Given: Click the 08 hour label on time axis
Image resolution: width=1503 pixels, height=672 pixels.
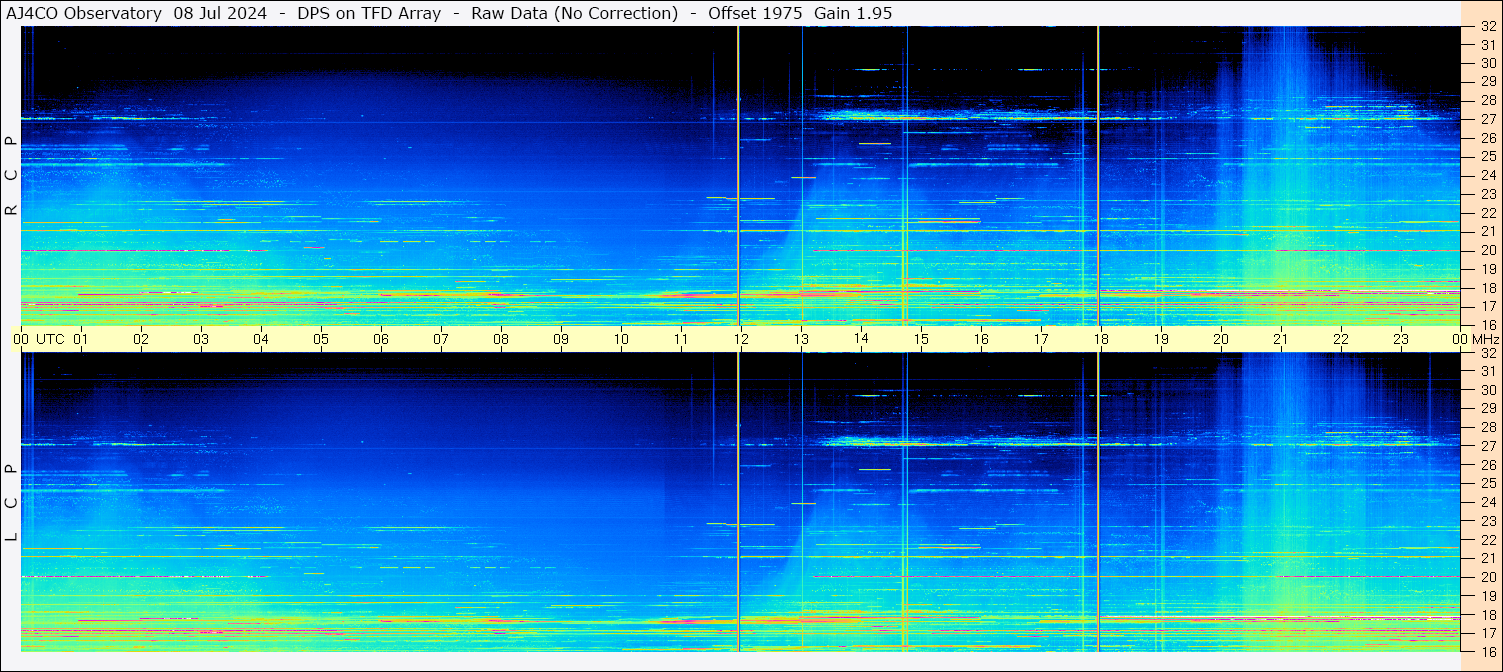Looking at the screenshot, I should (x=501, y=339).
